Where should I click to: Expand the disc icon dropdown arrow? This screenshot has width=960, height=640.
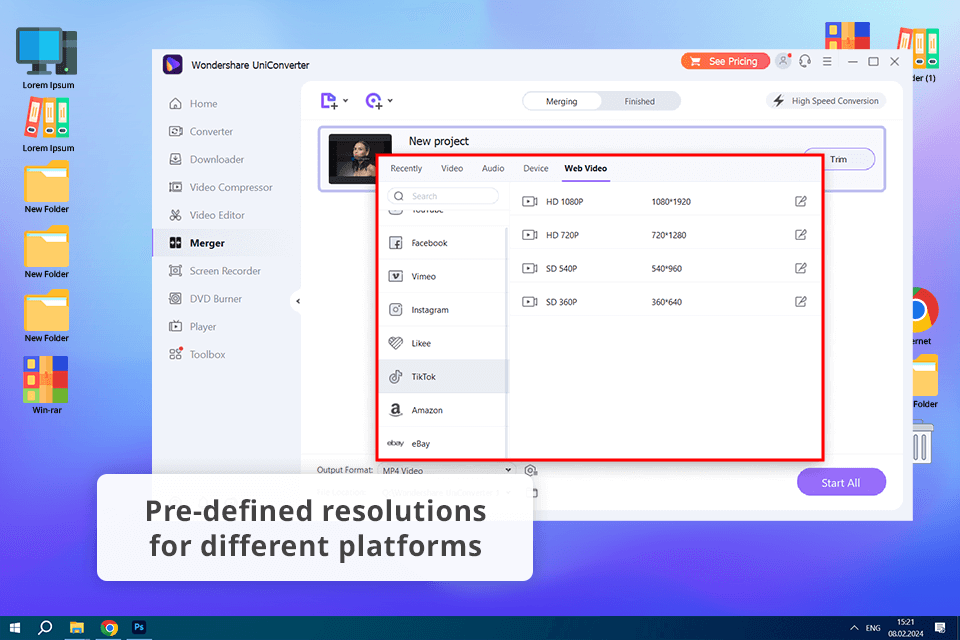click(391, 100)
